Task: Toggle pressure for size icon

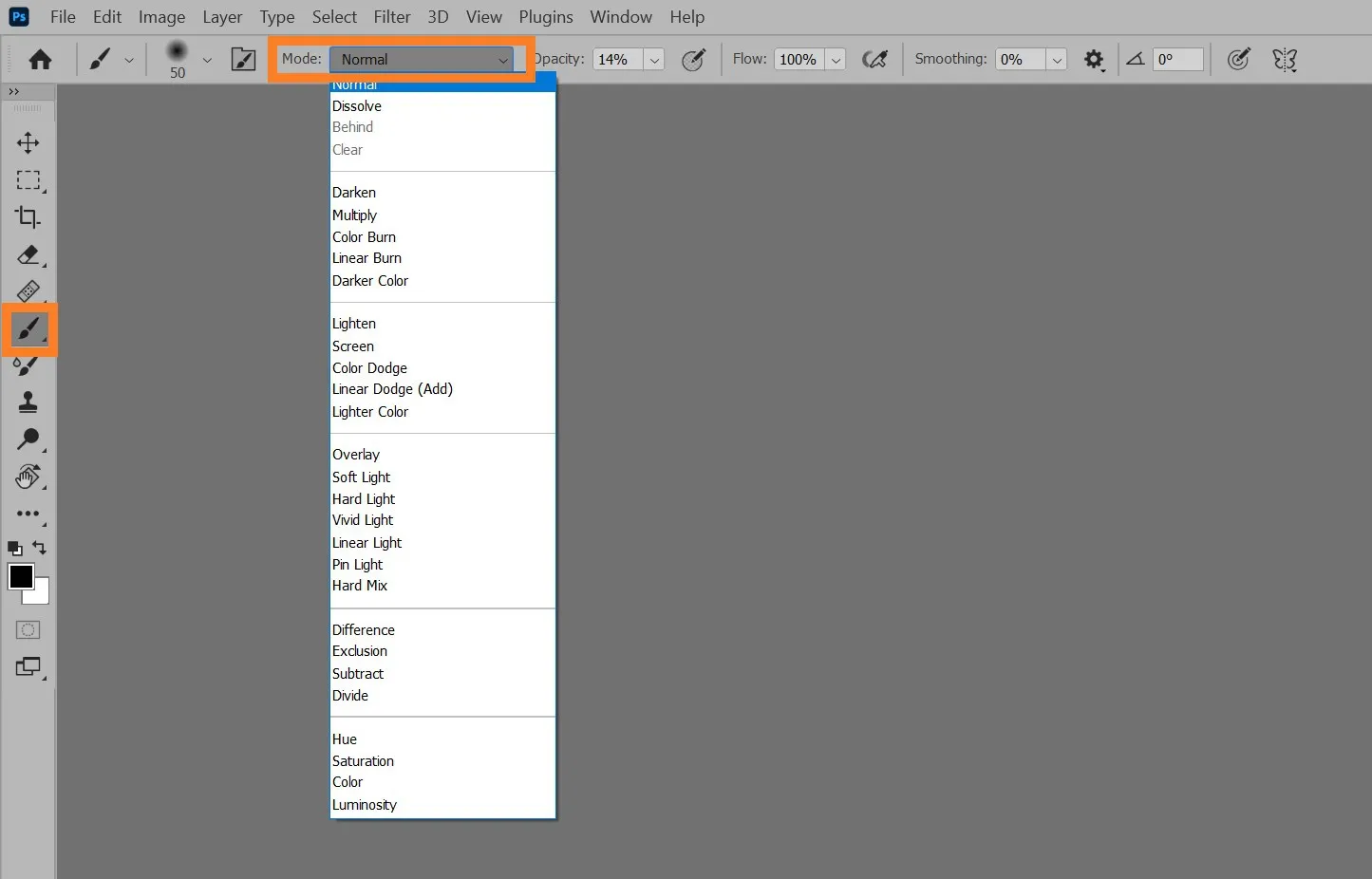Action: pyautogui.click(x=1238, y=60)
